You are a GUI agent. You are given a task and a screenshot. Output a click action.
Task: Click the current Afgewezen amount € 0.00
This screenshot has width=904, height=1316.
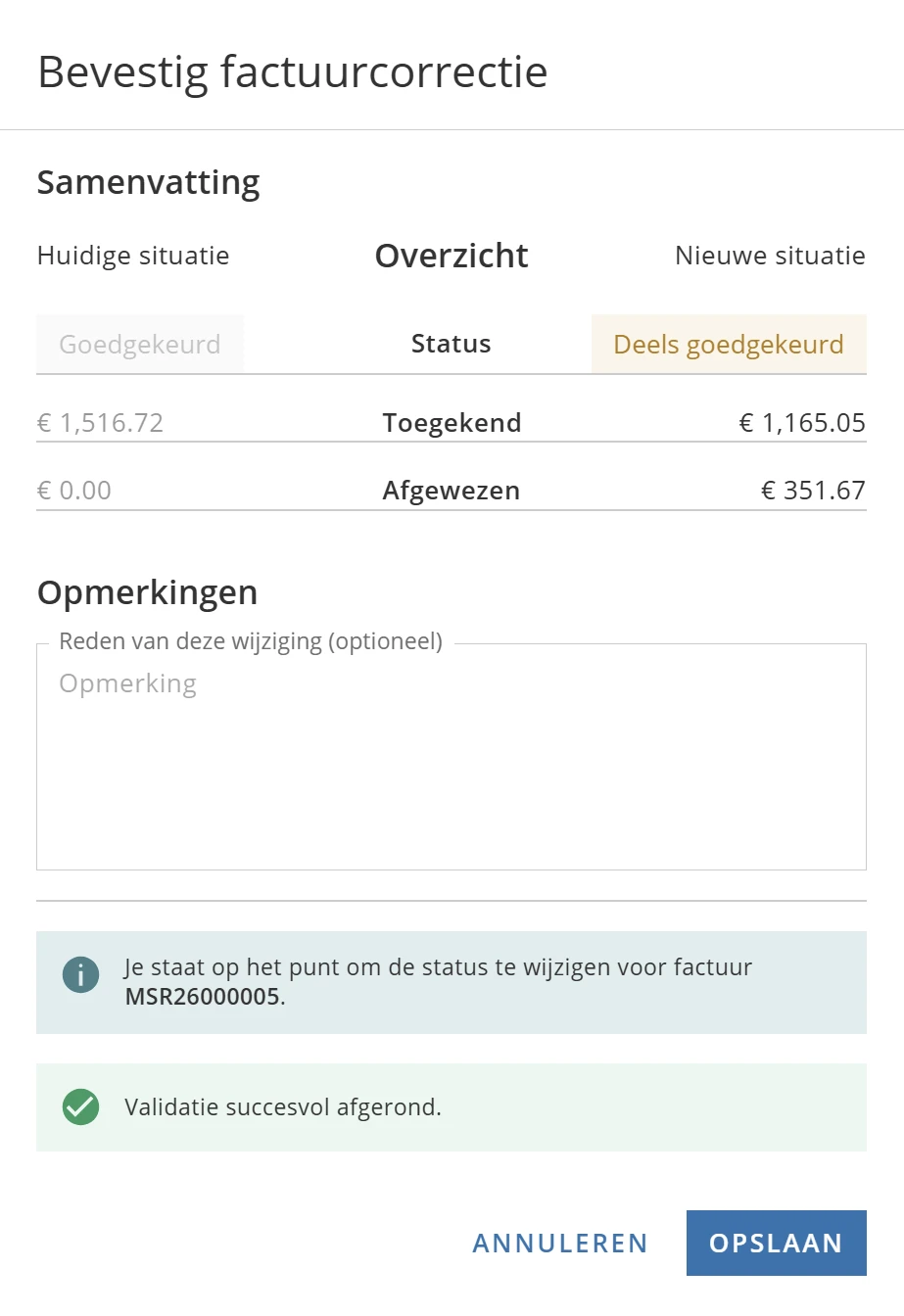pyautogui.click(x=74, y=491)
